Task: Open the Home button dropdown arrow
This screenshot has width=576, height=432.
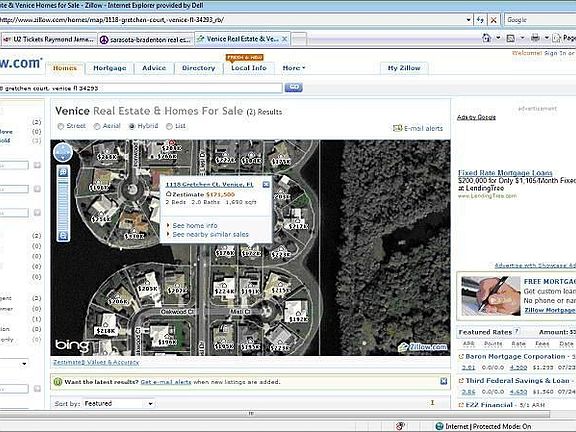Action: coord(498,38)
